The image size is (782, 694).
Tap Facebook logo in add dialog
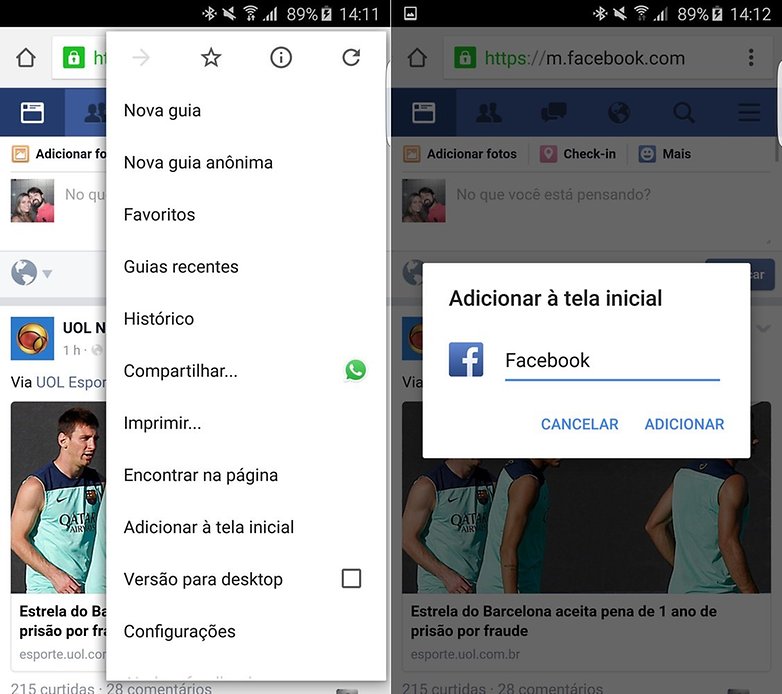(x=466, y=359)
